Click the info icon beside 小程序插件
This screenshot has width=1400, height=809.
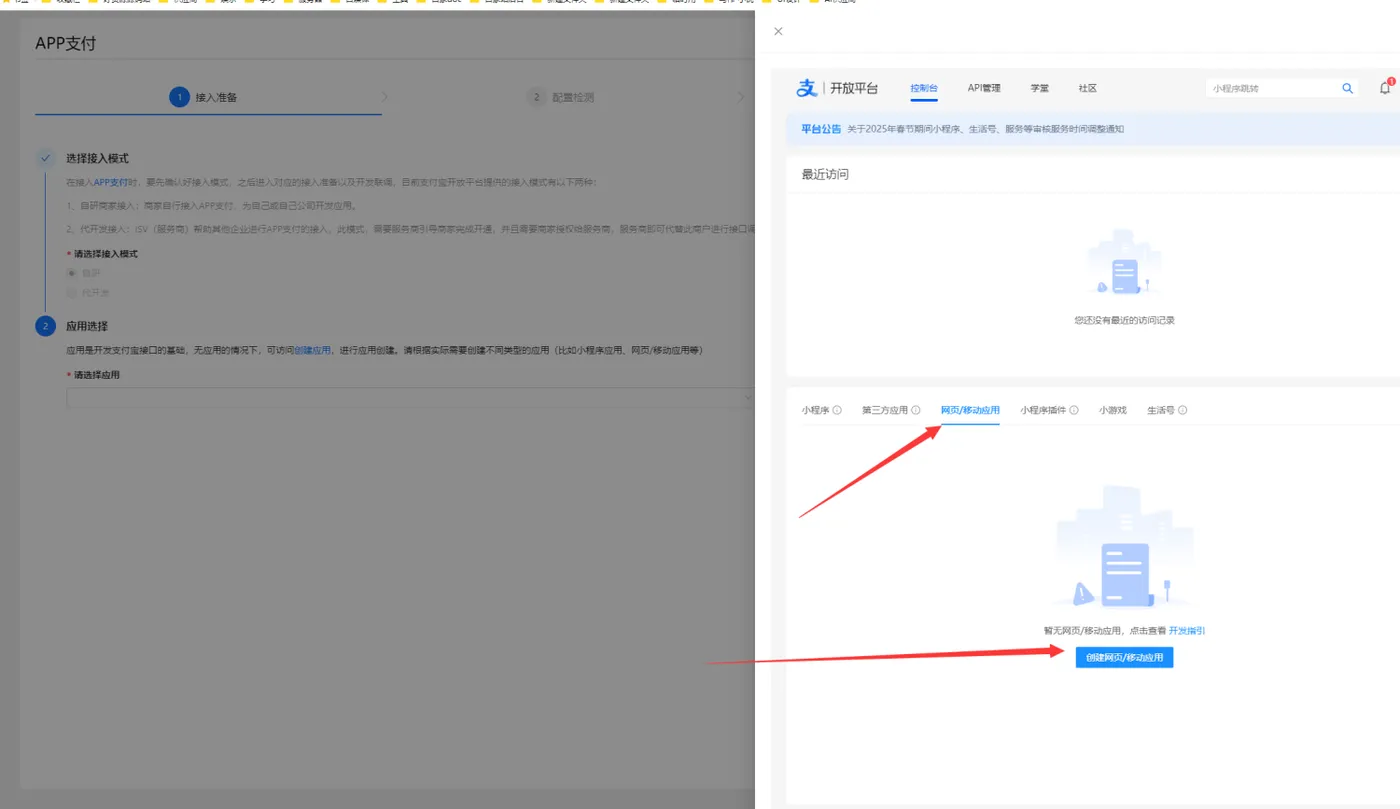tap(1074, 410)
